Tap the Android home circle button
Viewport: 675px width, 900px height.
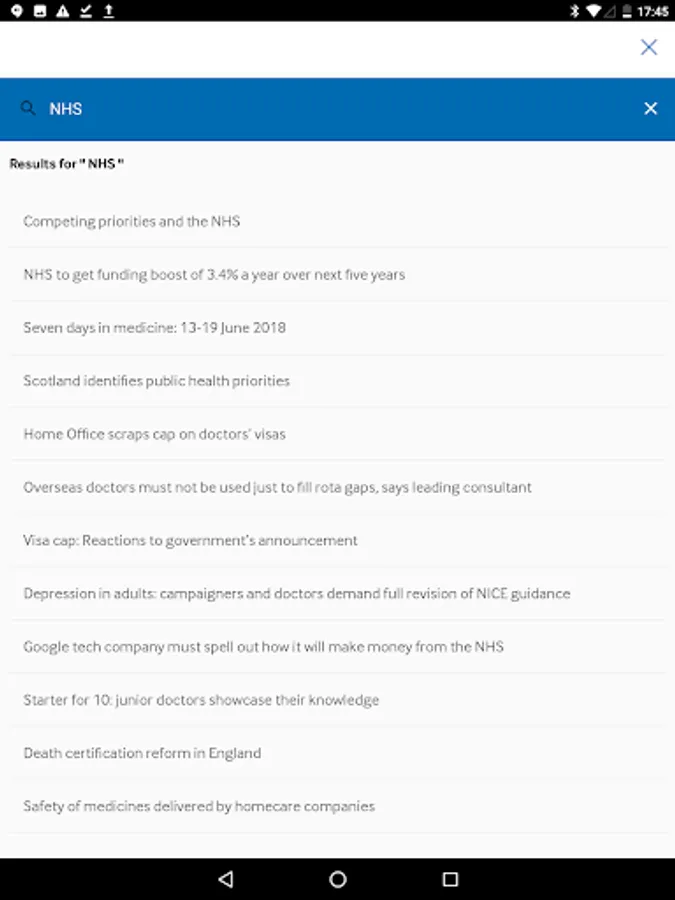338,879
